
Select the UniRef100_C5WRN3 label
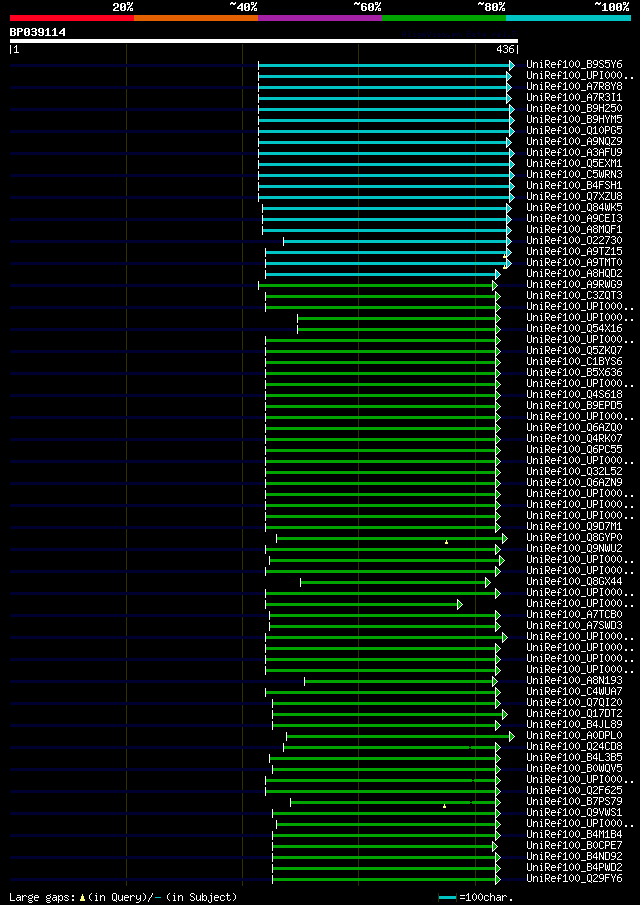click(x=574, y=174)
